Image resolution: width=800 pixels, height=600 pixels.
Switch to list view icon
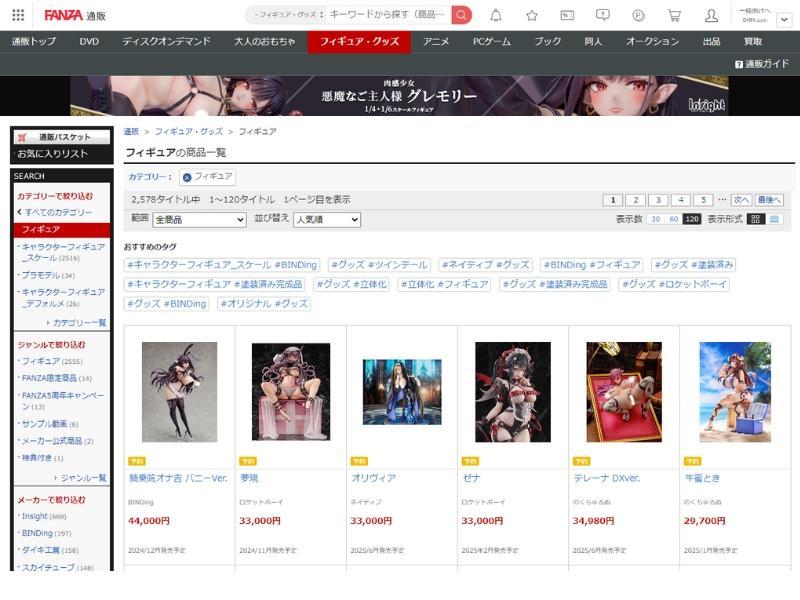pyautogui.click(x=774, y=219)
